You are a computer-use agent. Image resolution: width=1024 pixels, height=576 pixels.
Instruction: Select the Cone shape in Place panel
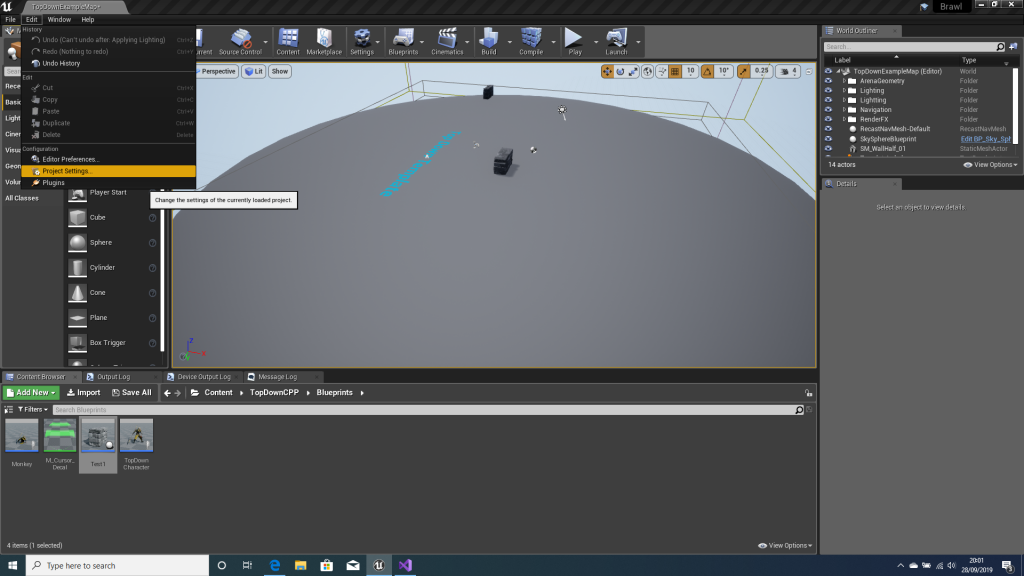97,293
